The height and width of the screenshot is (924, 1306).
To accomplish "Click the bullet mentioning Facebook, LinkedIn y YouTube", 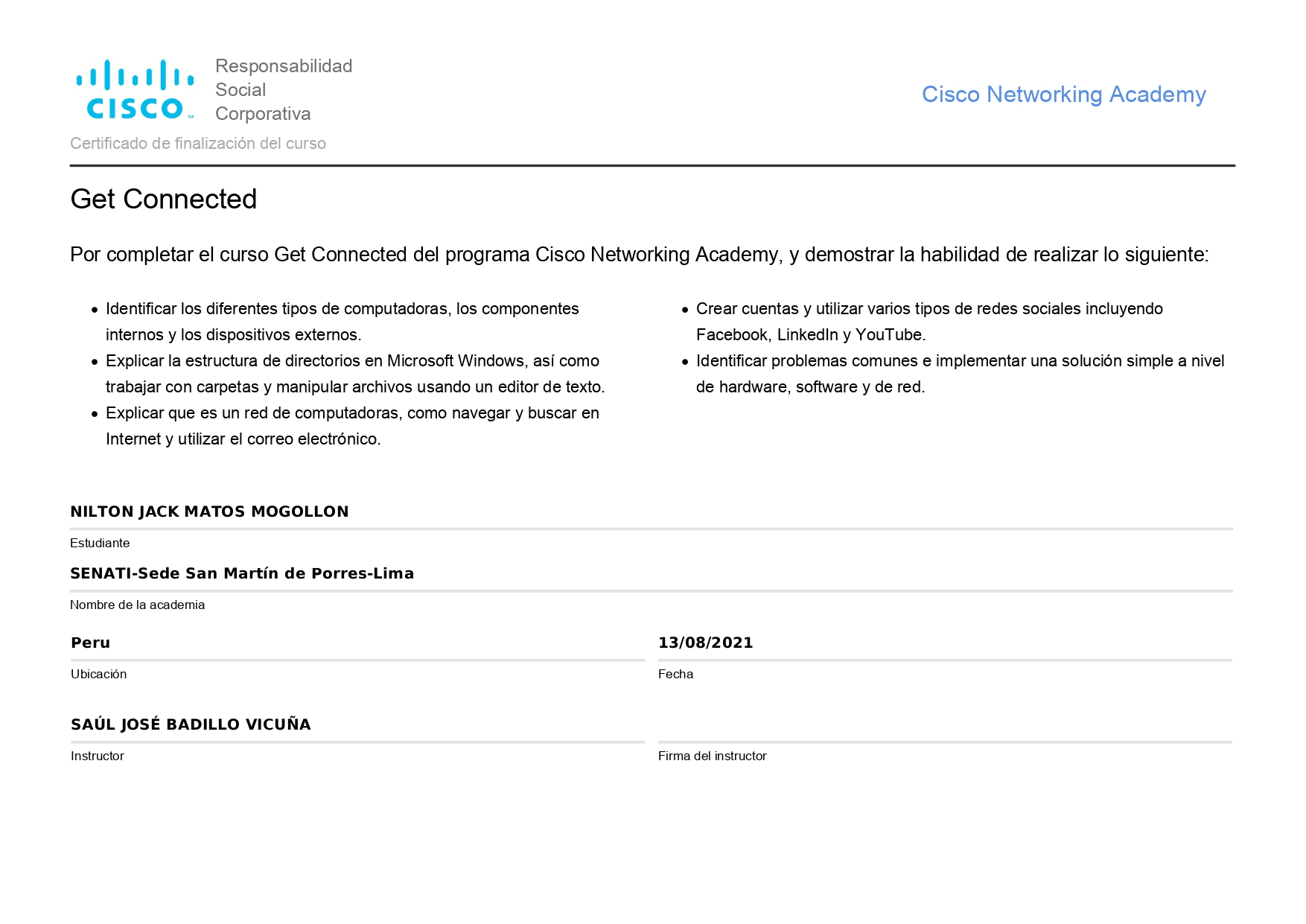I will tap(928, 322).
